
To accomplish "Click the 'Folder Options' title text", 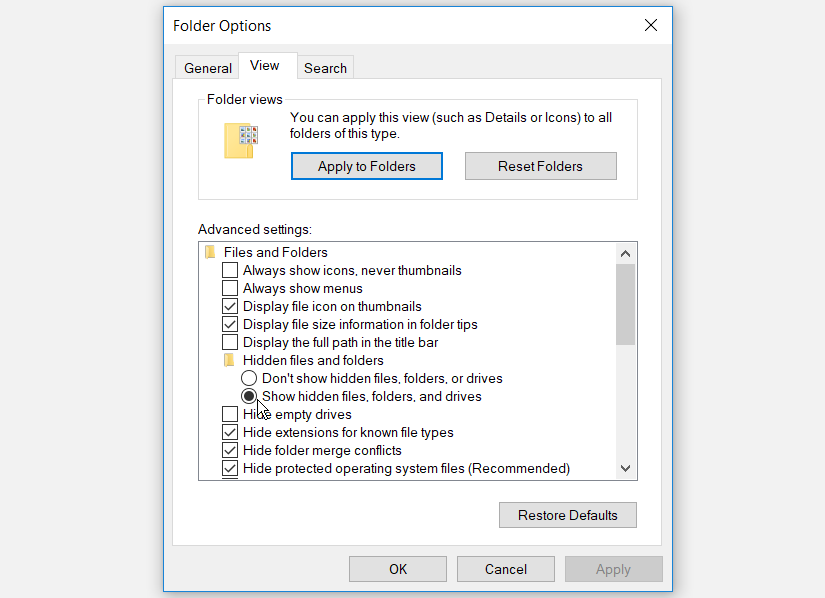I will pos(222,26).
